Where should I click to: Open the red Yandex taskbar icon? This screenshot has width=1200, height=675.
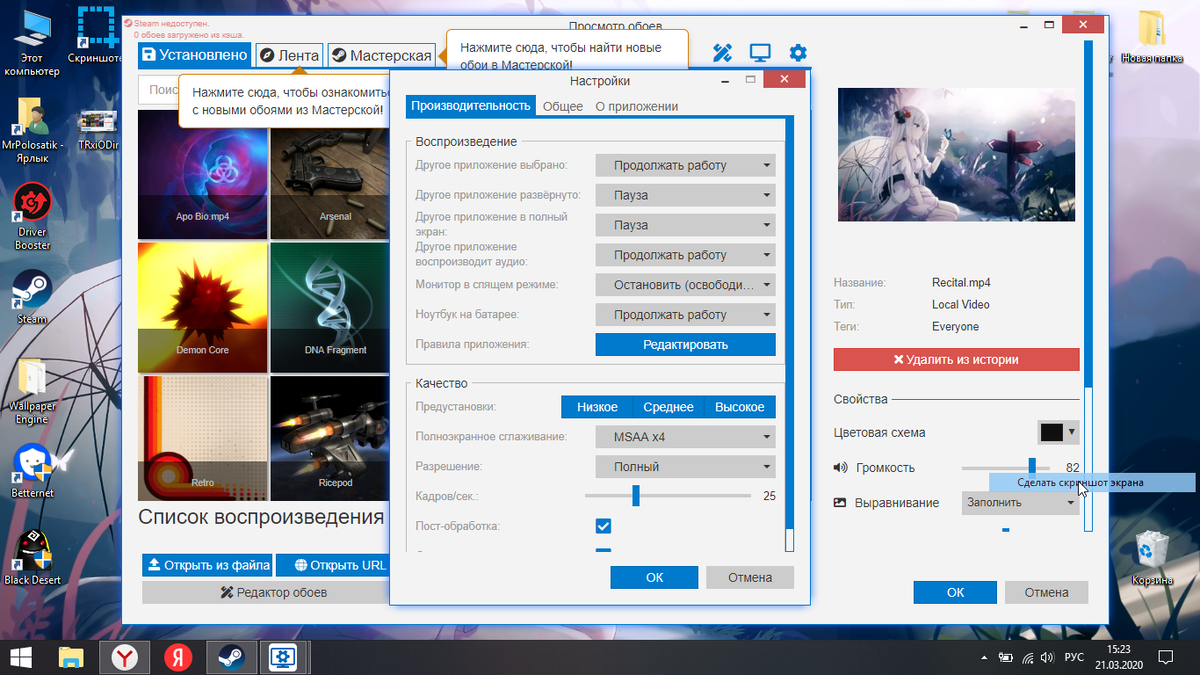(x=178, y=657)
